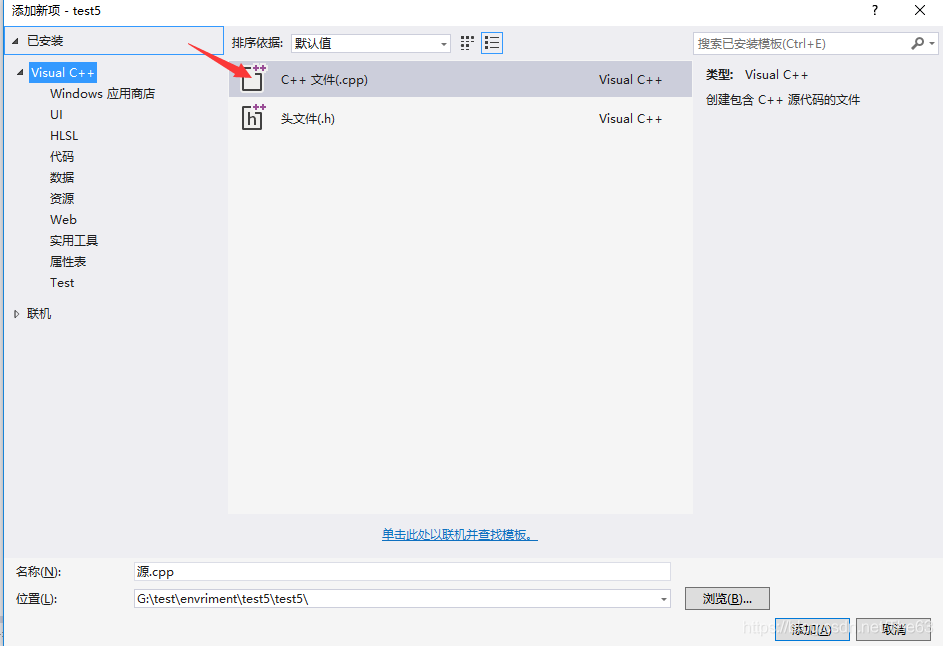Switch to medium icons list view

click(x=492, y=43)
